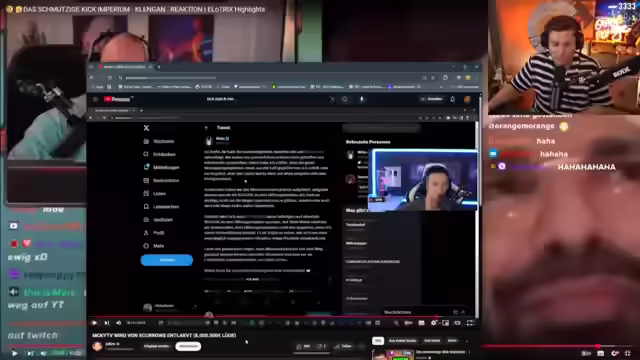Toggle subtitles button in inner player

coord(421,323)
